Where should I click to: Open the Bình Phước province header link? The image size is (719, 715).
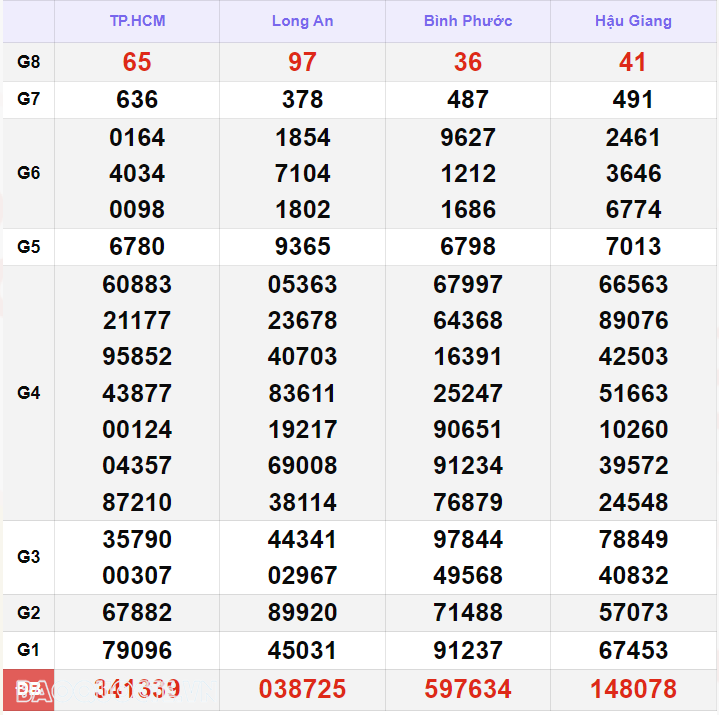(467, 21)
